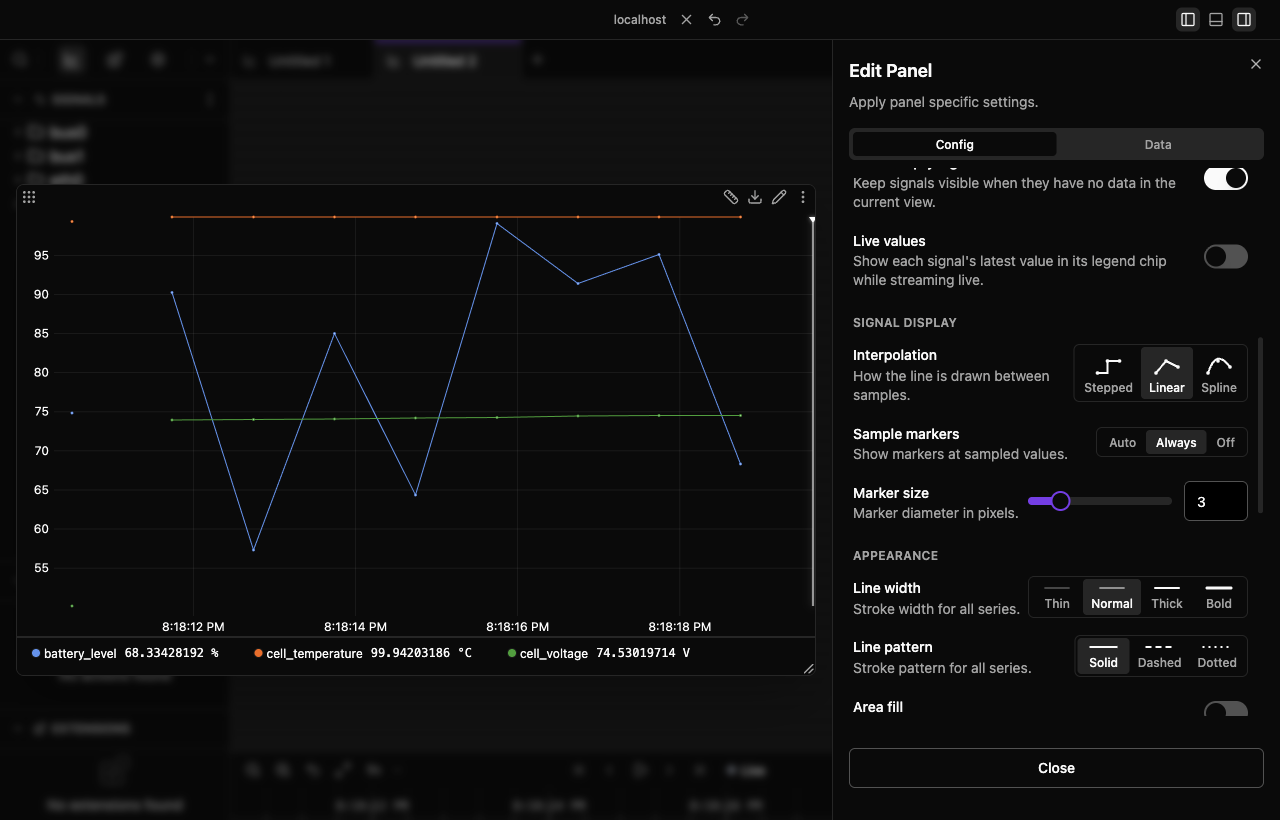Viewport: 1280px width, 820px height.
Task: Select the Dotted line pattern
Action: [1217, 655]
